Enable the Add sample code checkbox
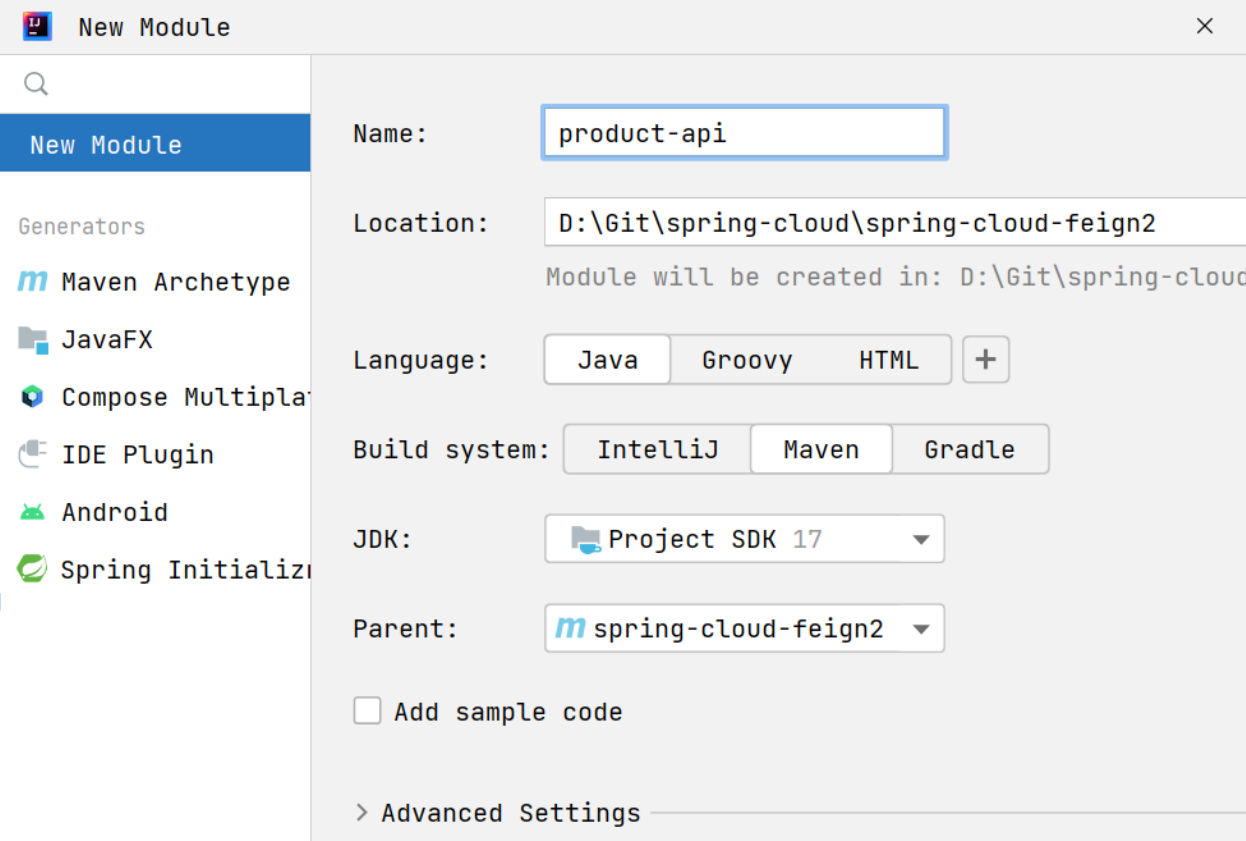 (x=367, y=710)
